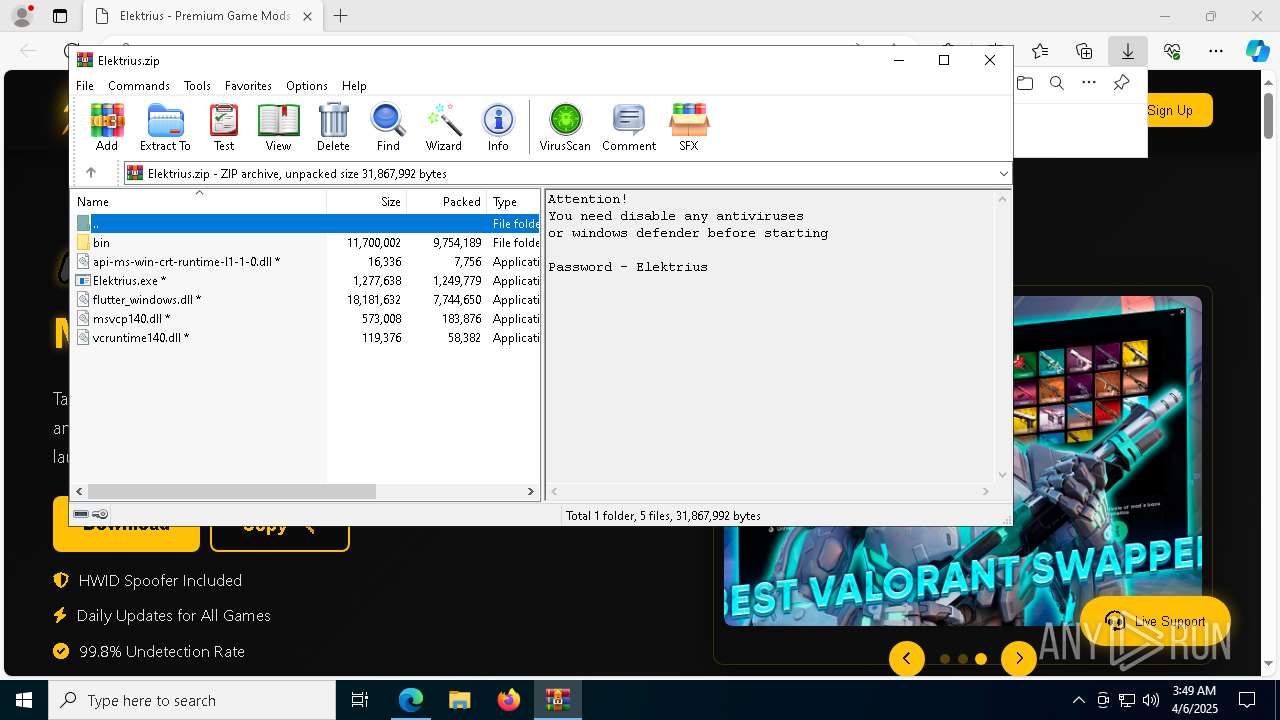Select first carousel indicator dot
Viewport: 1280px width, 720px height.
tap(945, 659)
